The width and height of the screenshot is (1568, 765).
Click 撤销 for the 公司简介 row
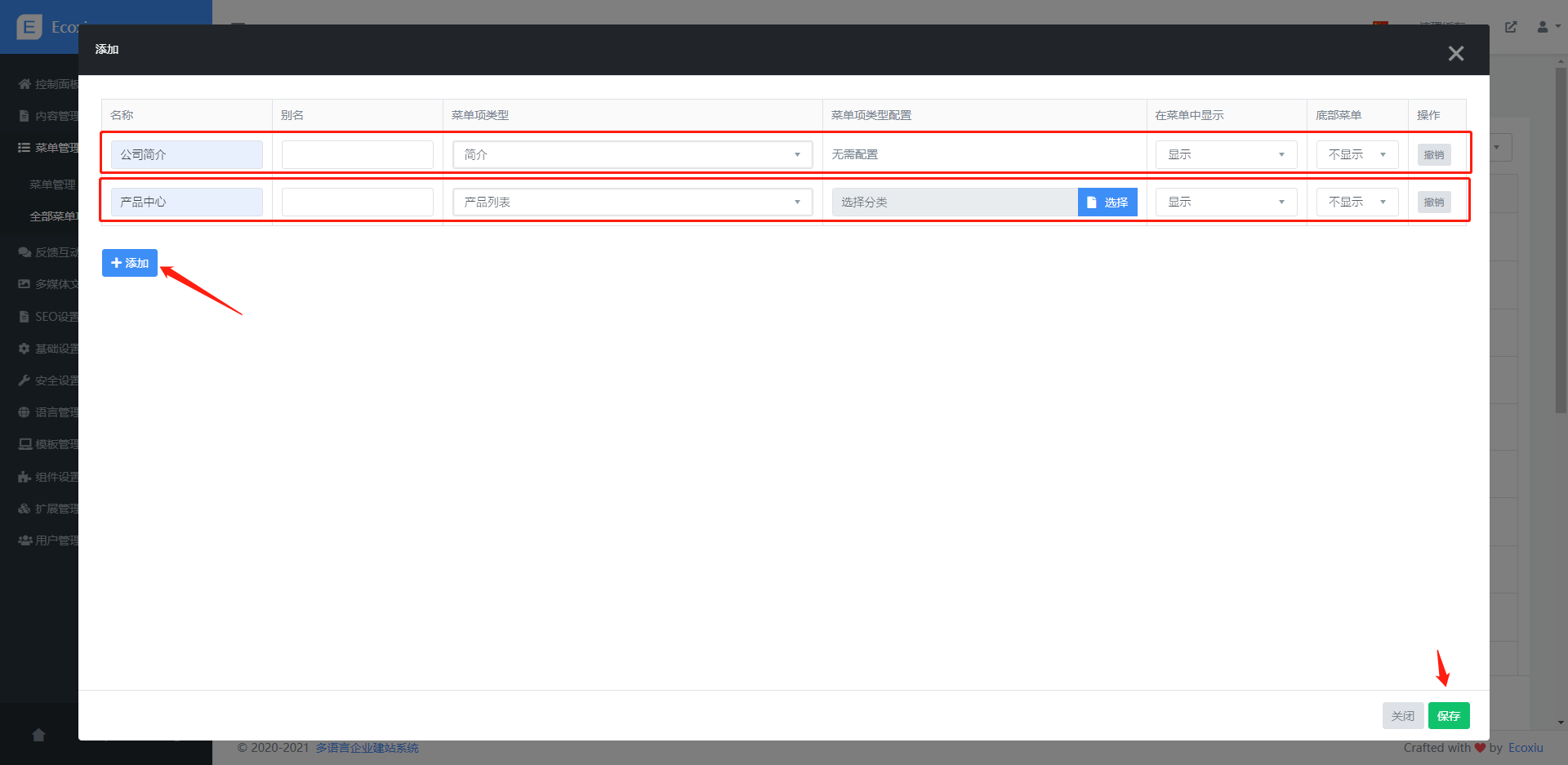1434,154
